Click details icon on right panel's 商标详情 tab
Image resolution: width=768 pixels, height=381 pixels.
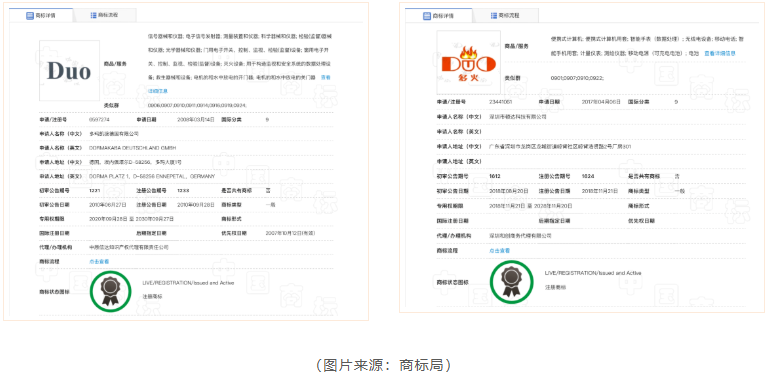(x=427, y=15)
